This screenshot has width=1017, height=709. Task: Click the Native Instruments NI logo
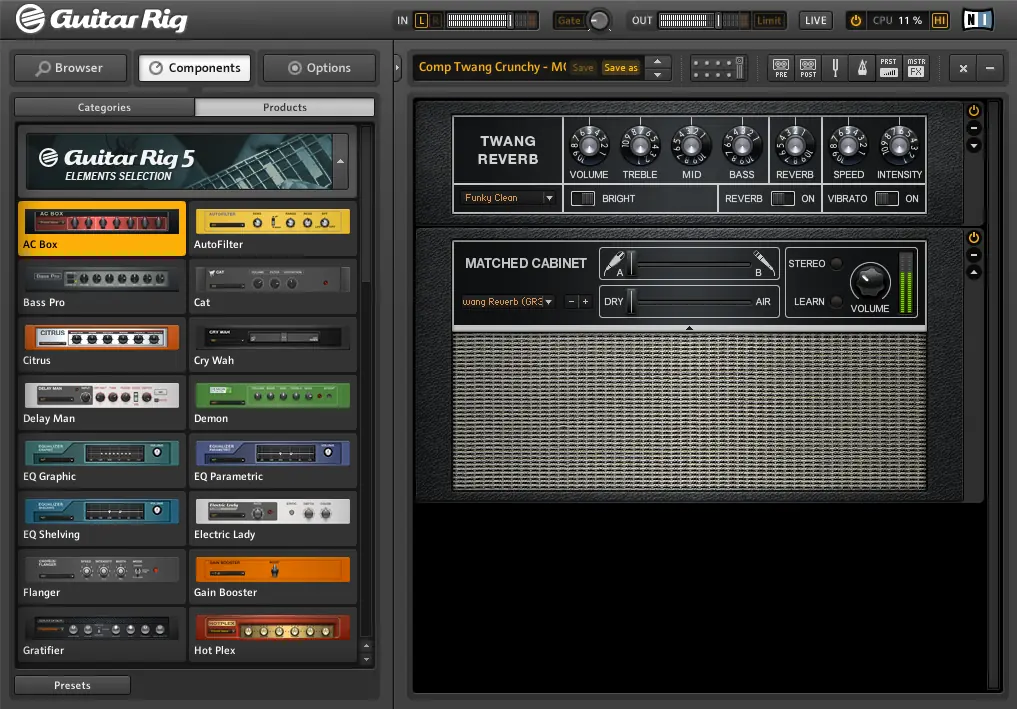click(x=977, y=19)
